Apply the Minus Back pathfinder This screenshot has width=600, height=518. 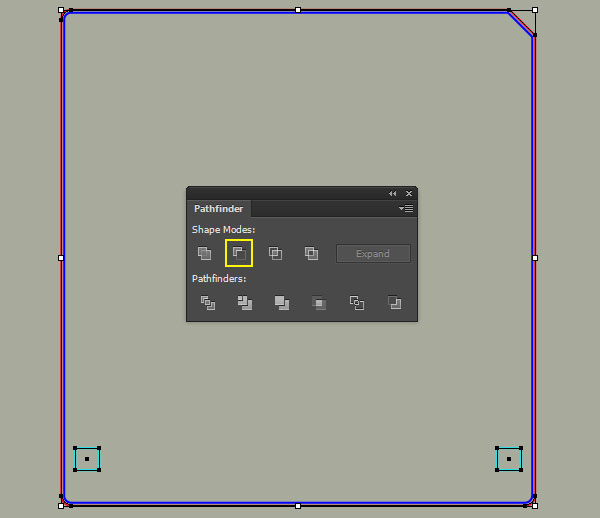(x=395, y=303)
